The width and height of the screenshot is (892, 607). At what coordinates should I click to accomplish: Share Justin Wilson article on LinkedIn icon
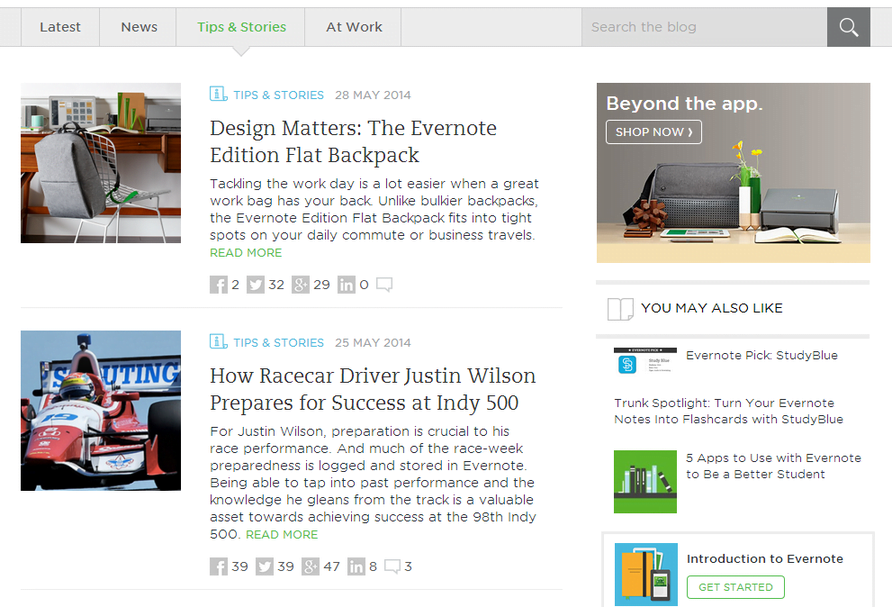coord(356,567)
